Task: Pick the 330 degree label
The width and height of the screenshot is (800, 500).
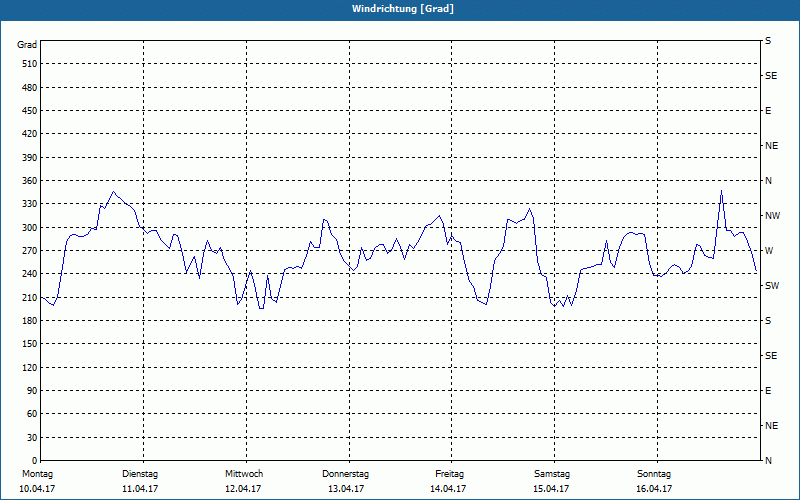Action: coord(30,204)
